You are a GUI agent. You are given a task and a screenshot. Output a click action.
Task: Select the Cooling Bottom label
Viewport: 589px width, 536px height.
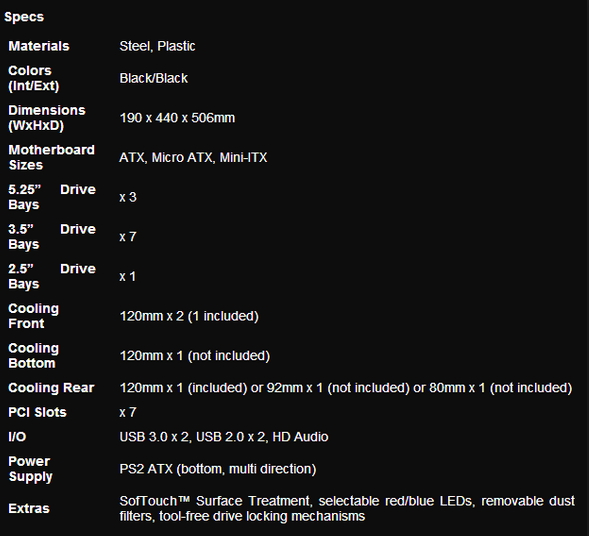33,355
